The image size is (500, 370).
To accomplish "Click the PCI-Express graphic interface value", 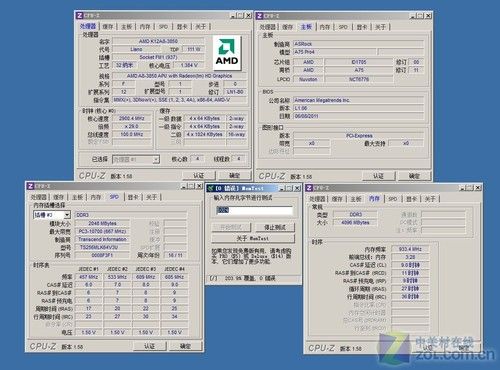I will 359,136.
